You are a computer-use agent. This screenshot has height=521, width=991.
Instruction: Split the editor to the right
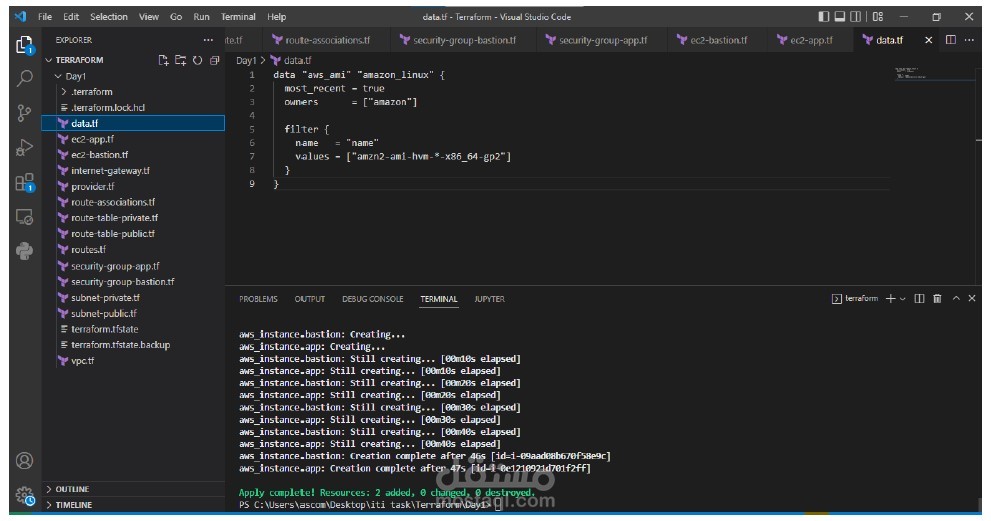pos(951,40)
